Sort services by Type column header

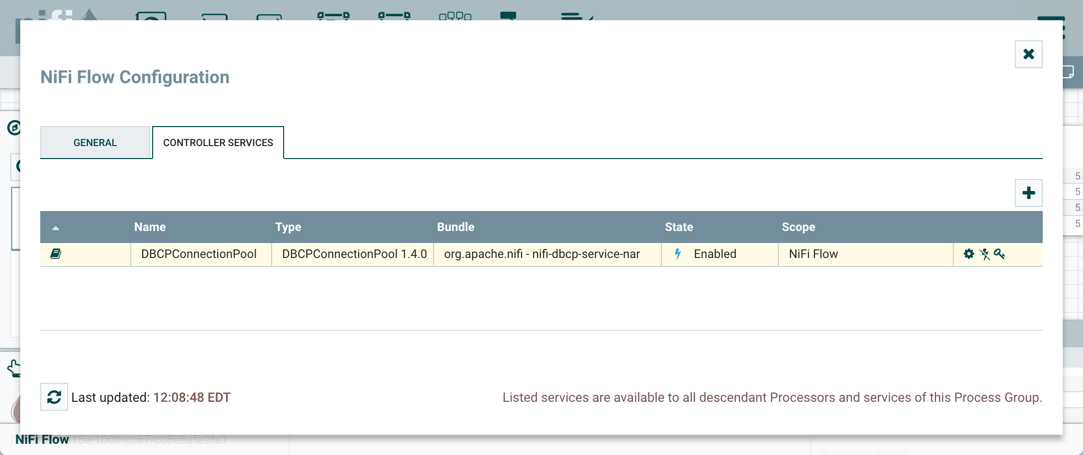tap(288, 227)
